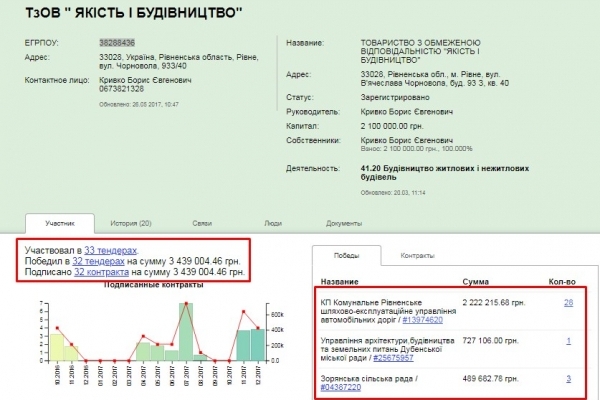600x400 pixels.
Task: Open the История (20) tab
Action: (x=130, y=222)
